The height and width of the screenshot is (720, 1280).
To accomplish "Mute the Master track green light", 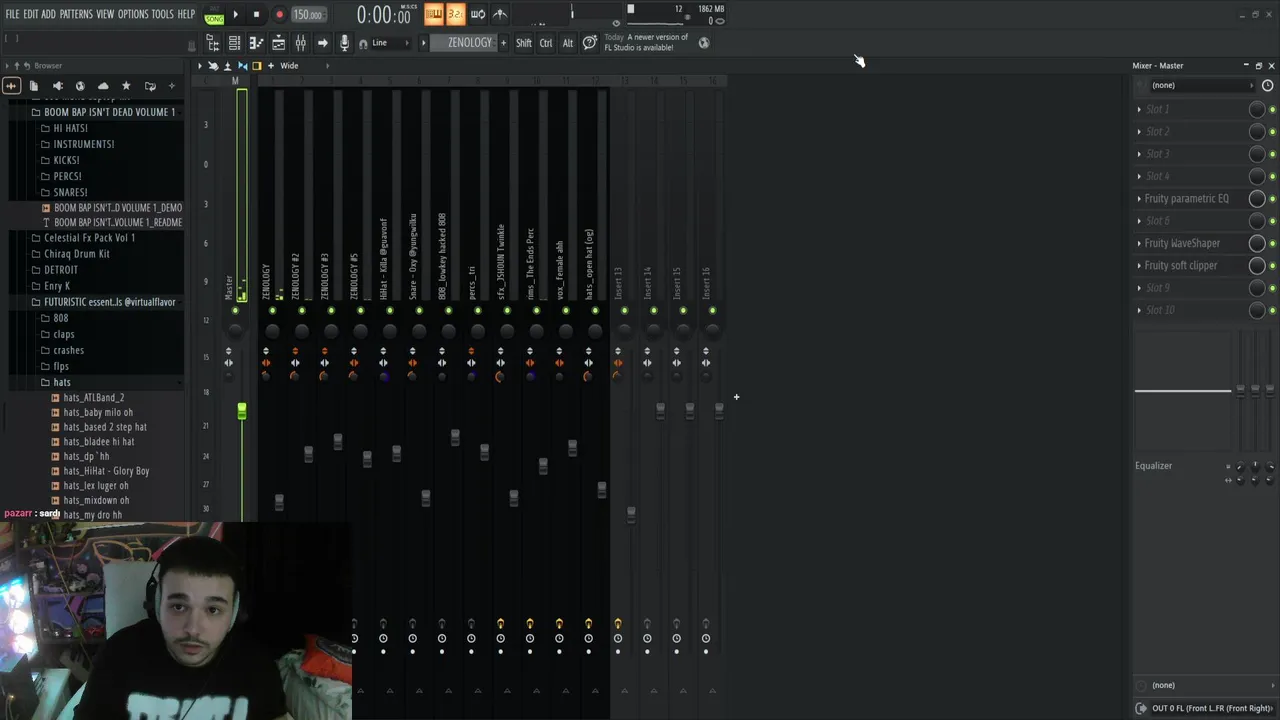I will (x=235, y=310).
